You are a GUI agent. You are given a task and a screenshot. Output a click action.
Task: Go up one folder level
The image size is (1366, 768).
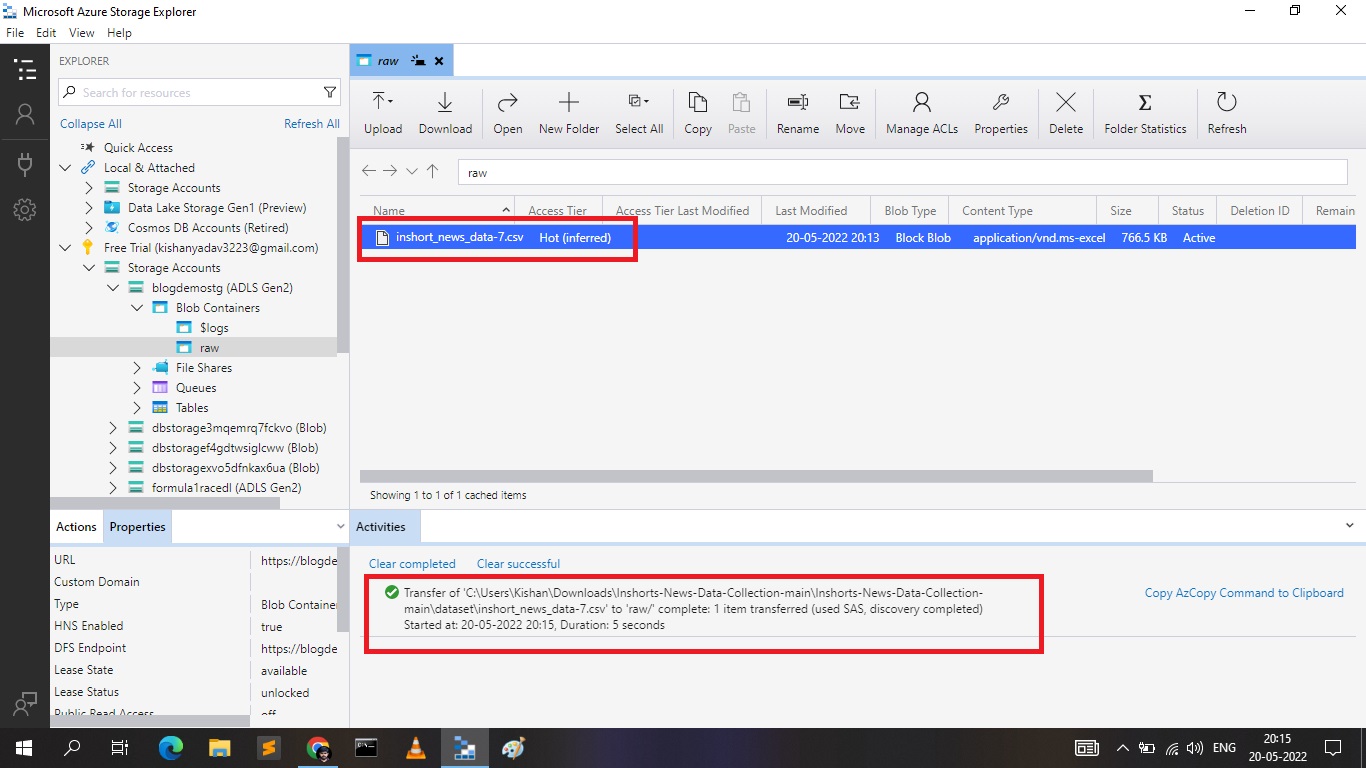coord(432,171)
